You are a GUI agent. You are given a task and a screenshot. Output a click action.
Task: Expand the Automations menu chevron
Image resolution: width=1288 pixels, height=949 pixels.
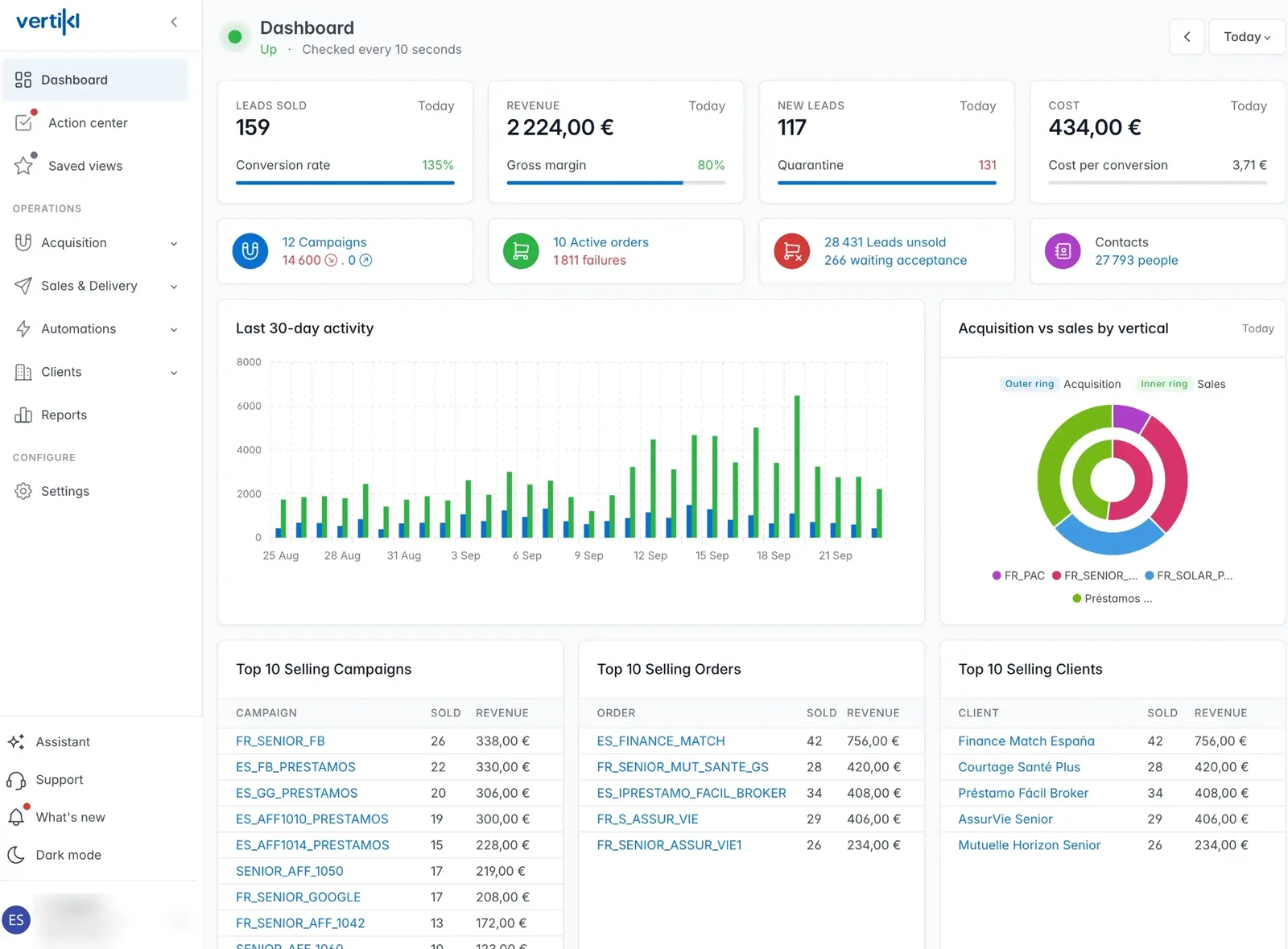tap(174, 329)
